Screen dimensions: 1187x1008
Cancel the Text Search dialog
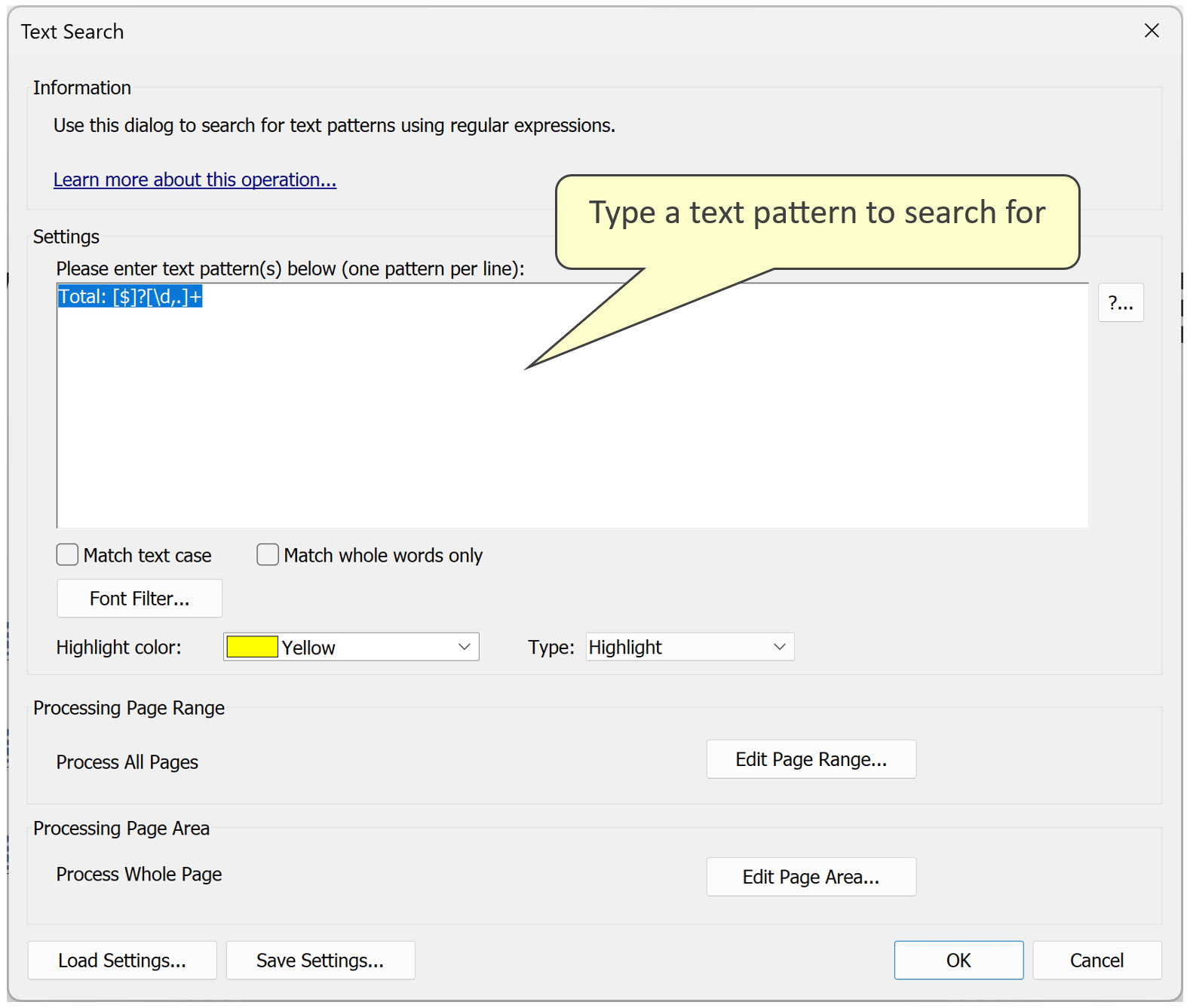(1097, 961)
